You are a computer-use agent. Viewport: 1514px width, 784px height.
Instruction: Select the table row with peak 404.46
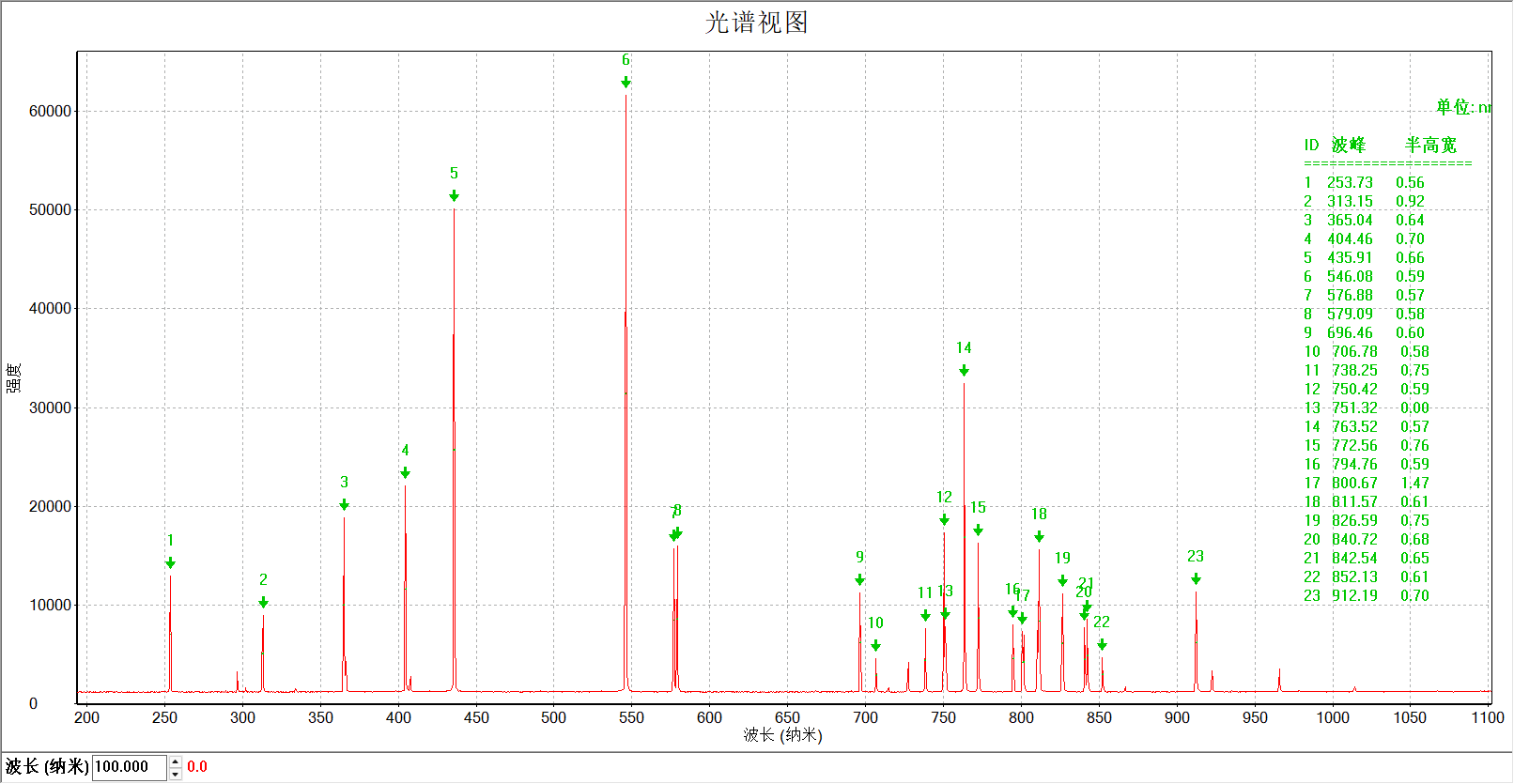tap(1364, 238)
